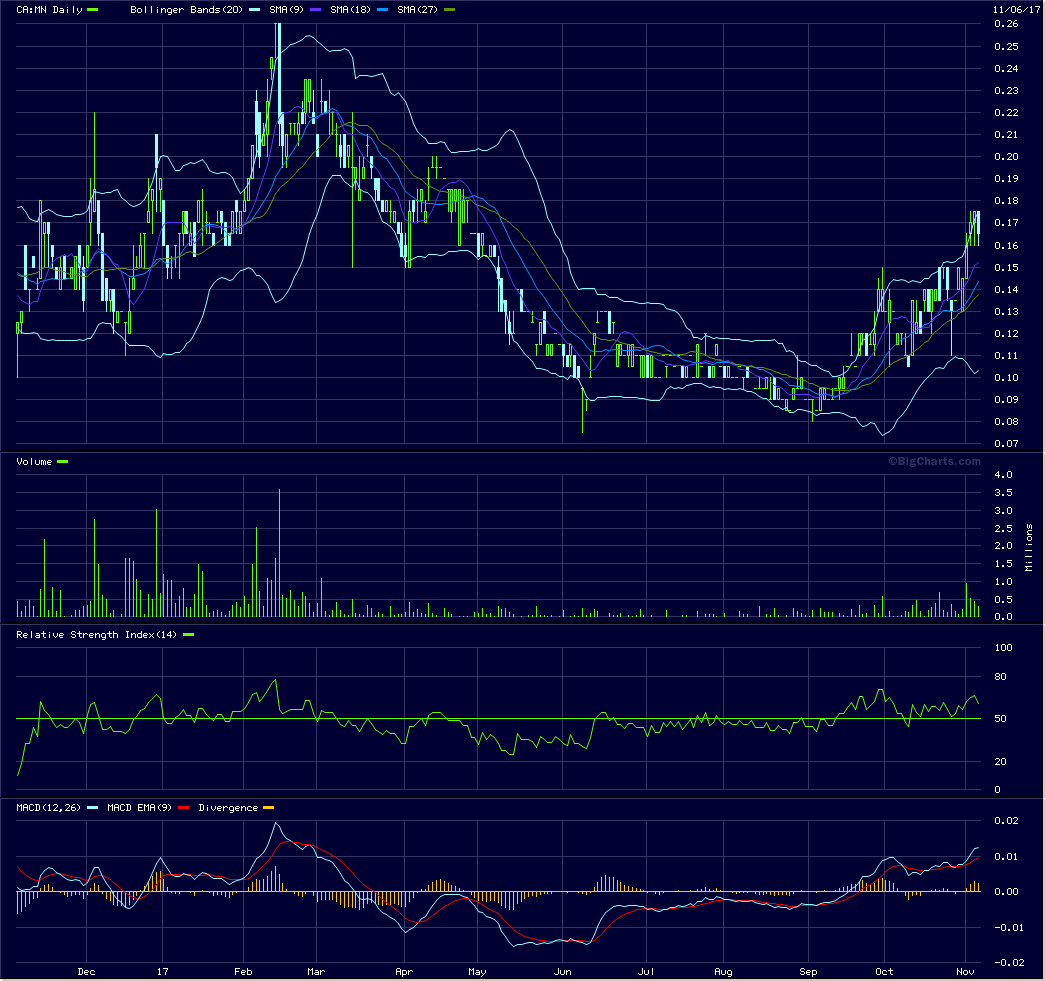Click the 2.5 volume axis label
The width and height of the screenshot is (1045, 981).
point(1003,528)
